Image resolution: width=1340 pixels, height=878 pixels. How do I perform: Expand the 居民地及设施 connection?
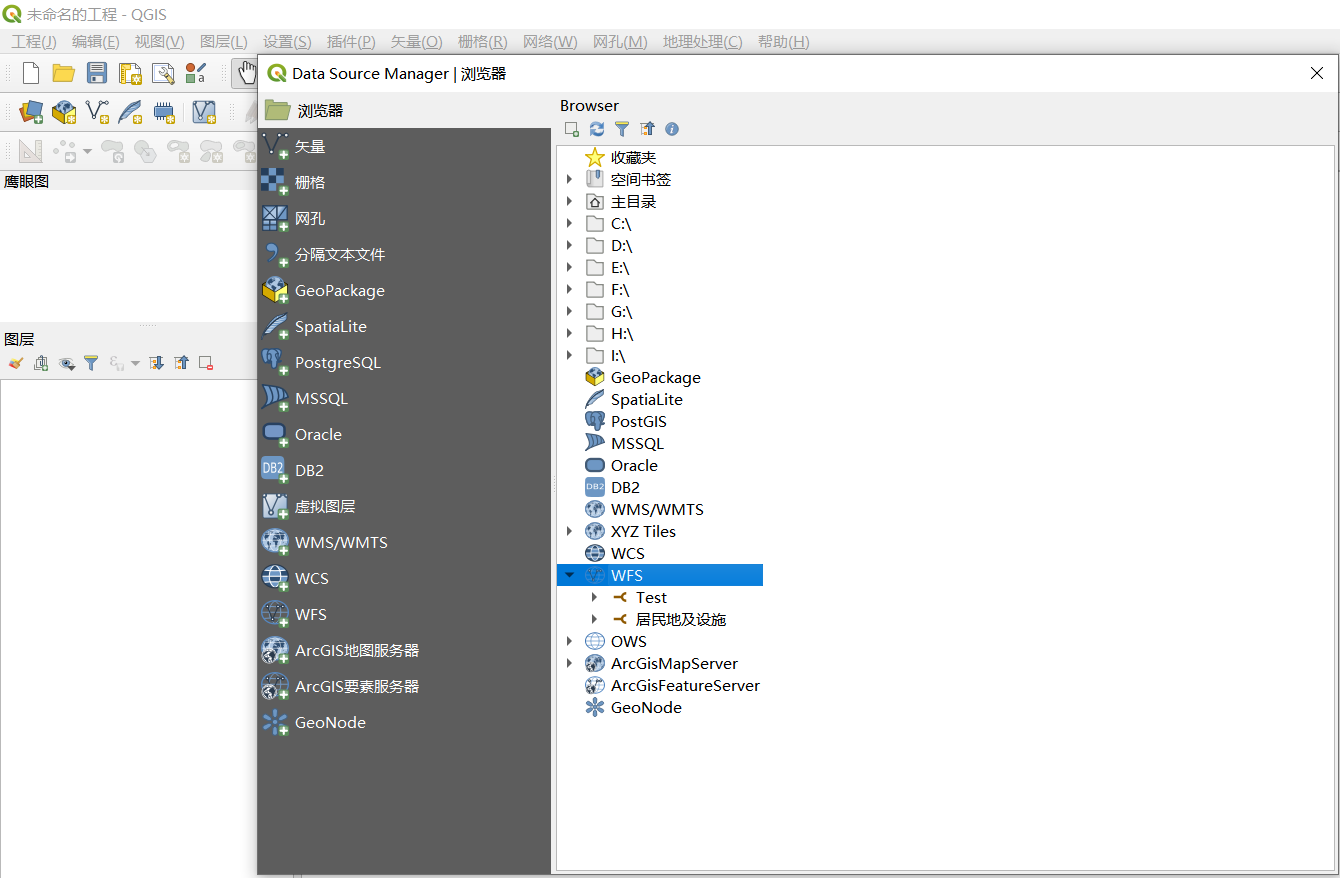(x=595, y=619)
